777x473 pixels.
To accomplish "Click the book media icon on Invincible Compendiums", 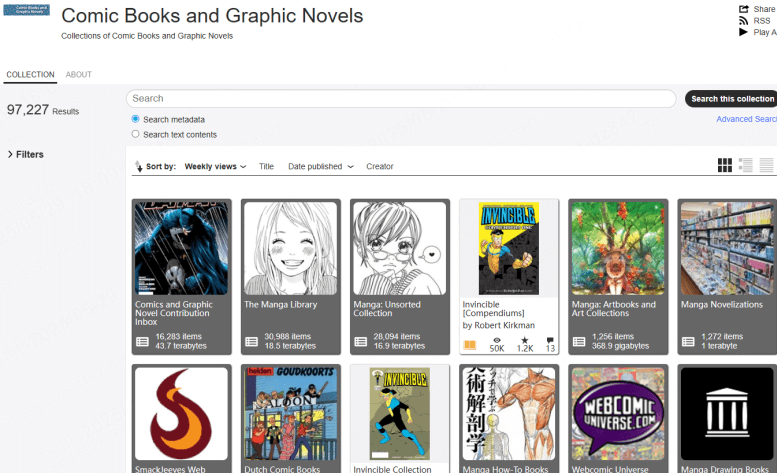I will (x=470, y=345).
